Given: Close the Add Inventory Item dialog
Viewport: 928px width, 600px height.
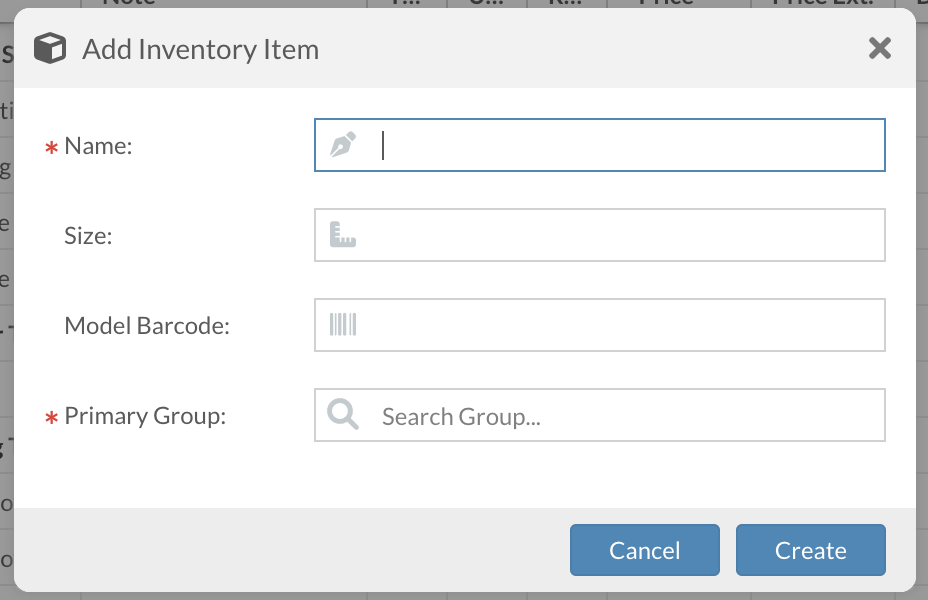Looking at the screenshot, I should (x=879, y=48).
